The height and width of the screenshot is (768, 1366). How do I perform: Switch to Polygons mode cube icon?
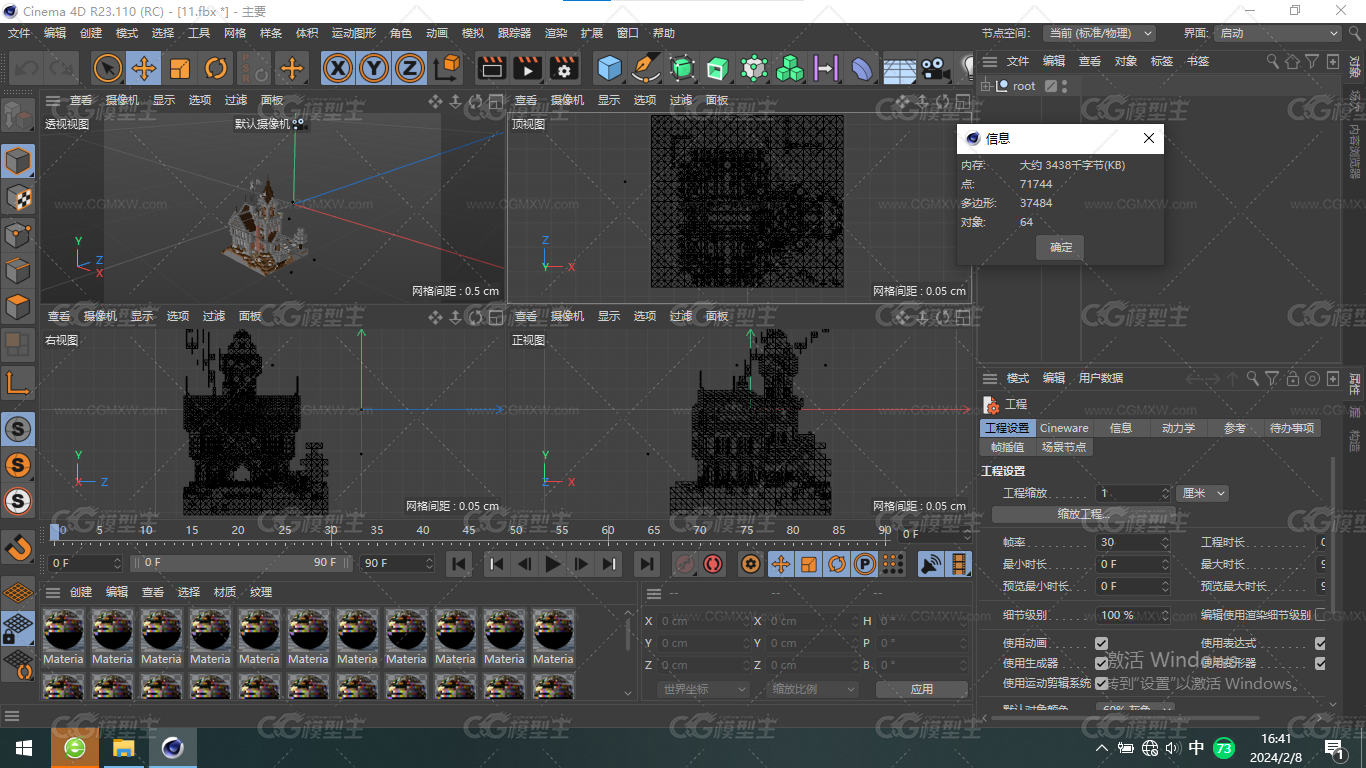click(18, 307)
